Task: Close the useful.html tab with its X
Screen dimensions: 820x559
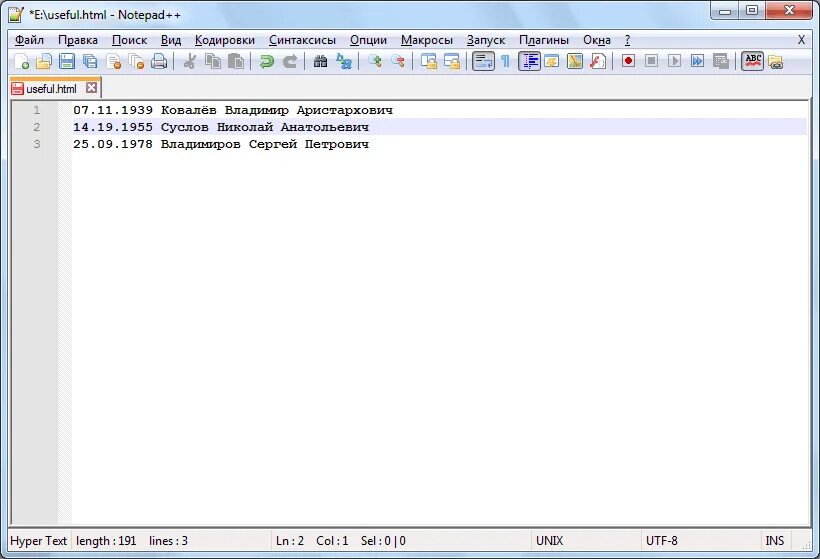Action: (x=92, y=88)
